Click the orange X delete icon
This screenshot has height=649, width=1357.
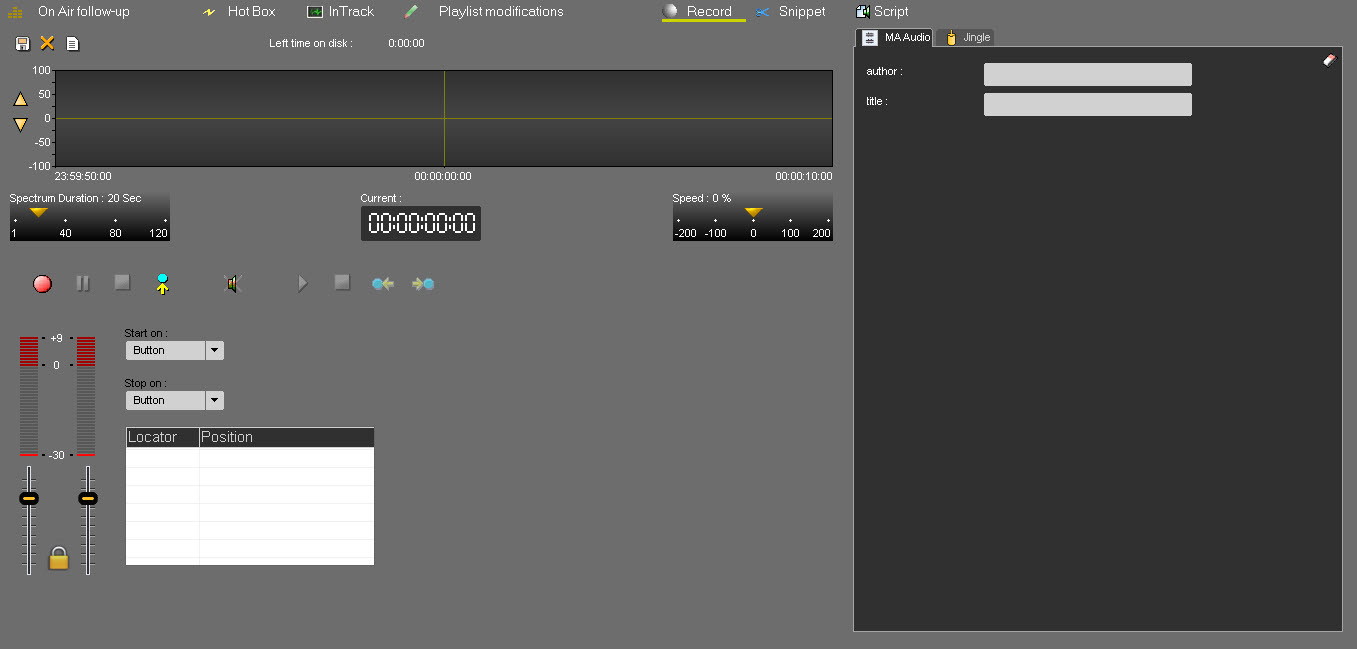47,43
